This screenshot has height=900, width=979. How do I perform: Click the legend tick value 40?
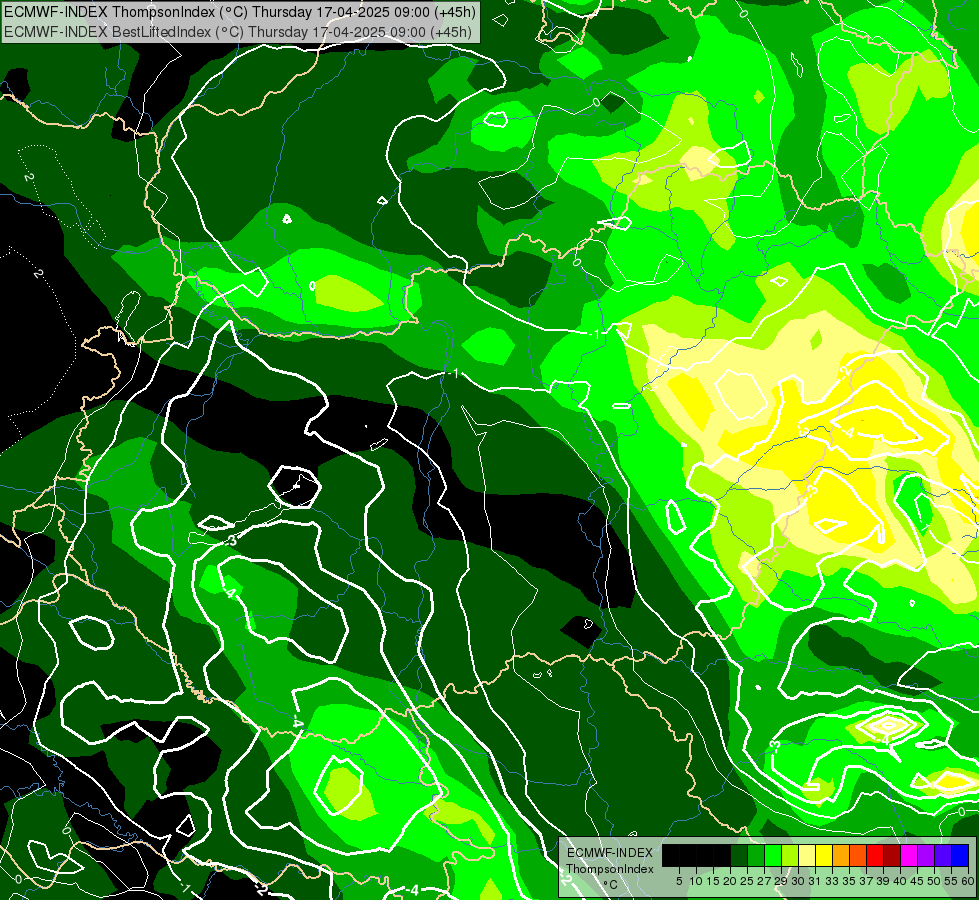pyautogui.click(x=900, y=881)
